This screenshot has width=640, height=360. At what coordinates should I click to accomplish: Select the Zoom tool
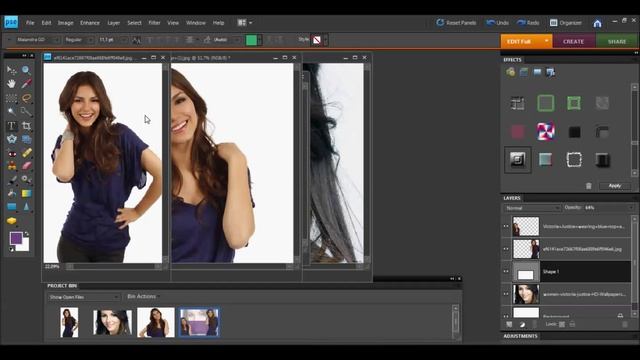26,70
